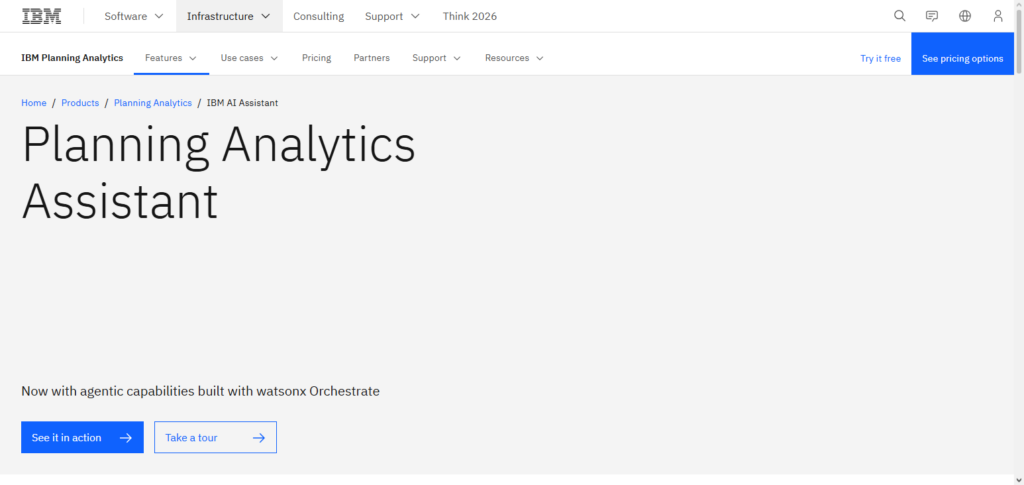The width and height of the screenshot is (1024, 485).
Task: Expand the Software menu
Action: click(x=134, y=16)
